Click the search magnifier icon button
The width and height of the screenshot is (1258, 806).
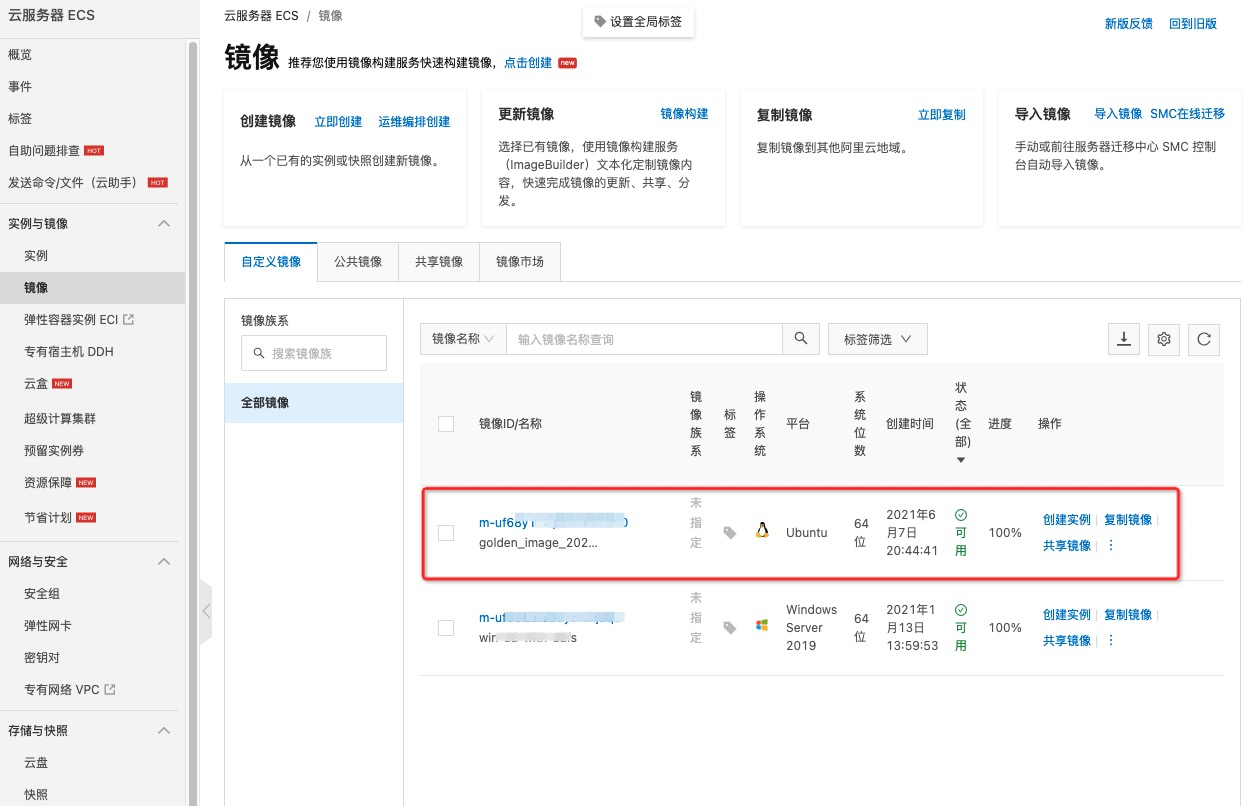pos(800,339)
